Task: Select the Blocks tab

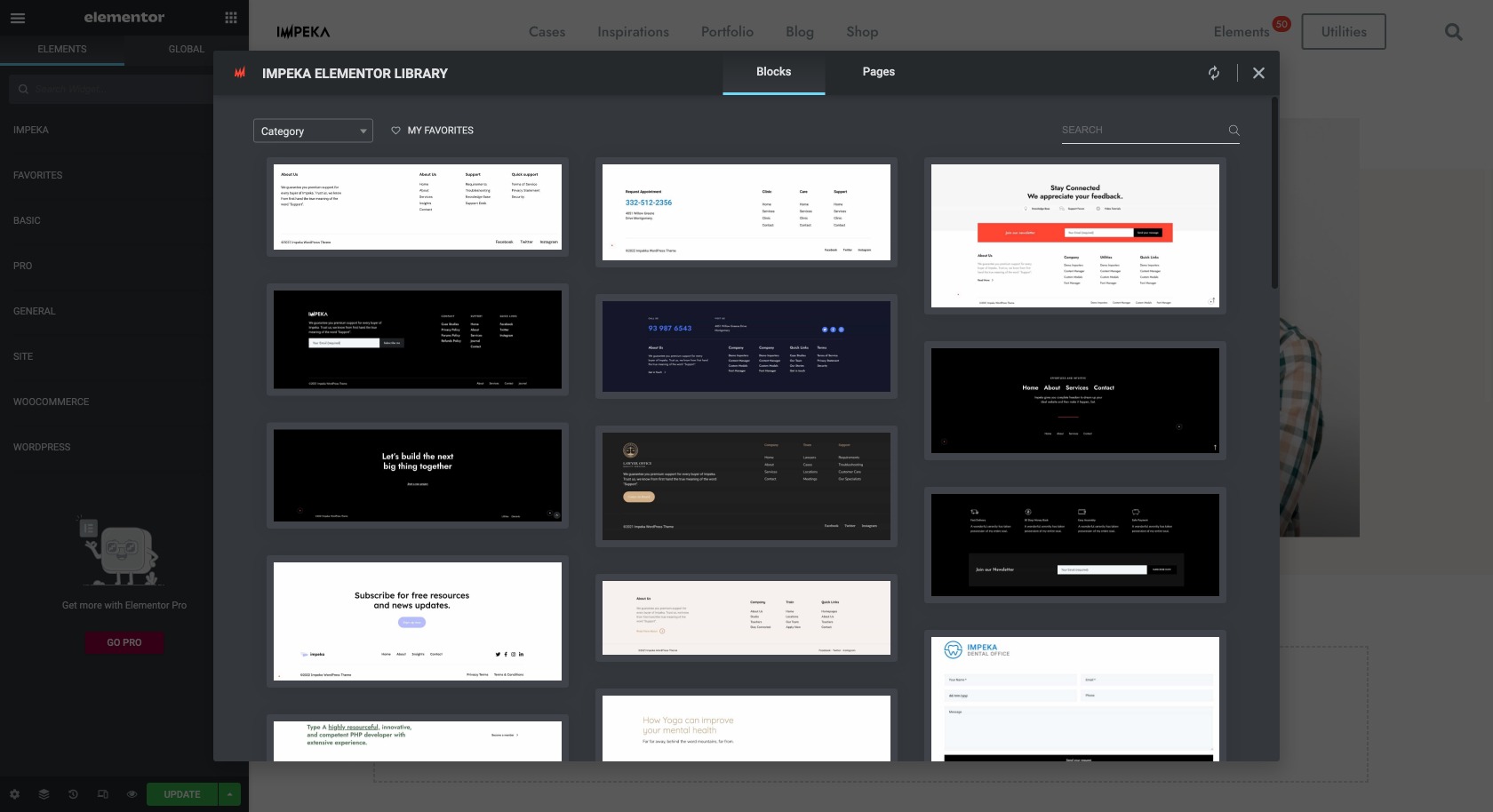Action: point(773,72)
